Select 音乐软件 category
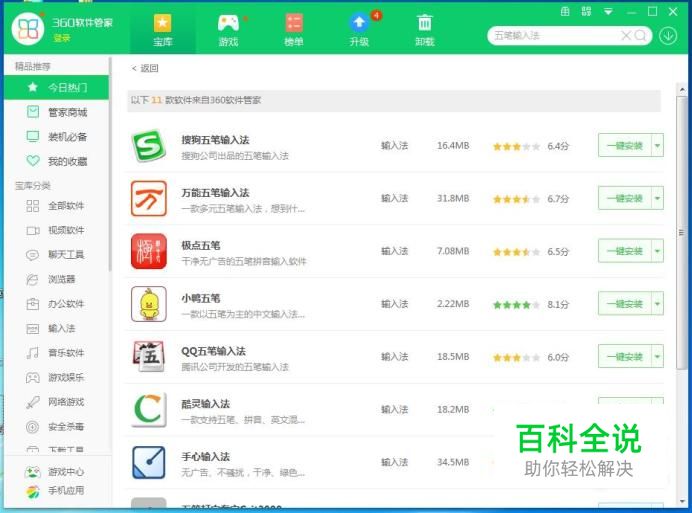The image size is (692, 513). [56, 353]
